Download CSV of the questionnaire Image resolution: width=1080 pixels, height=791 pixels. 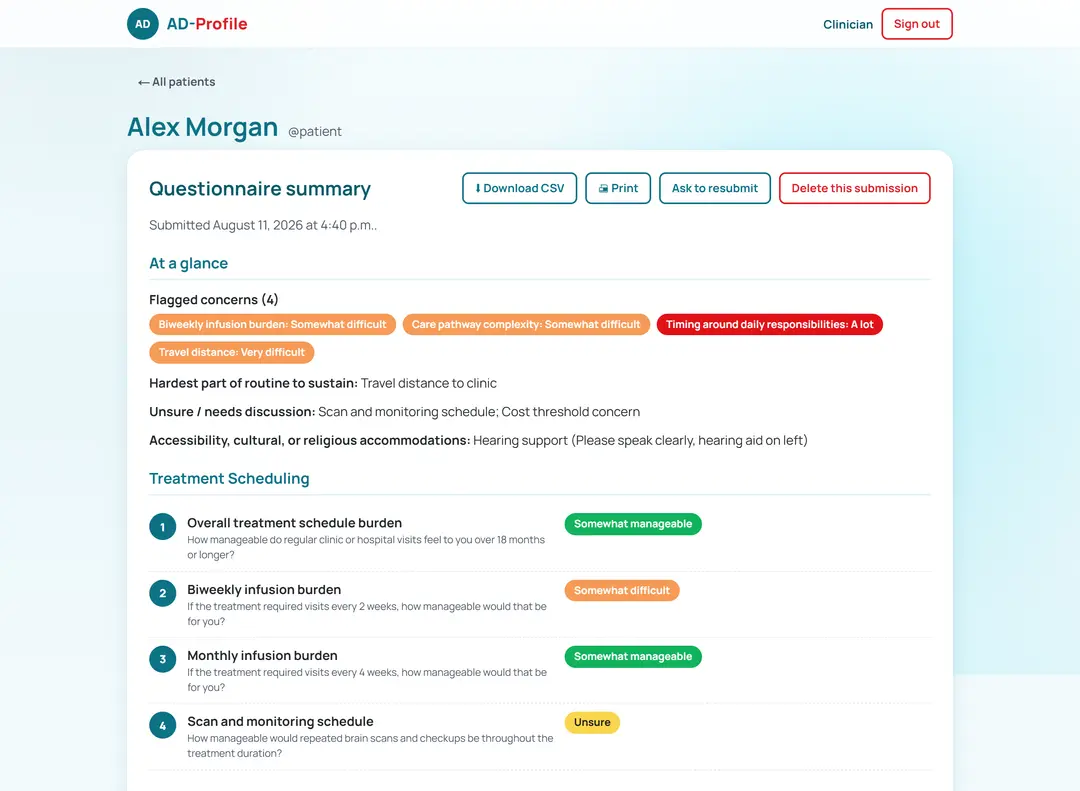[x=519, y=188]
